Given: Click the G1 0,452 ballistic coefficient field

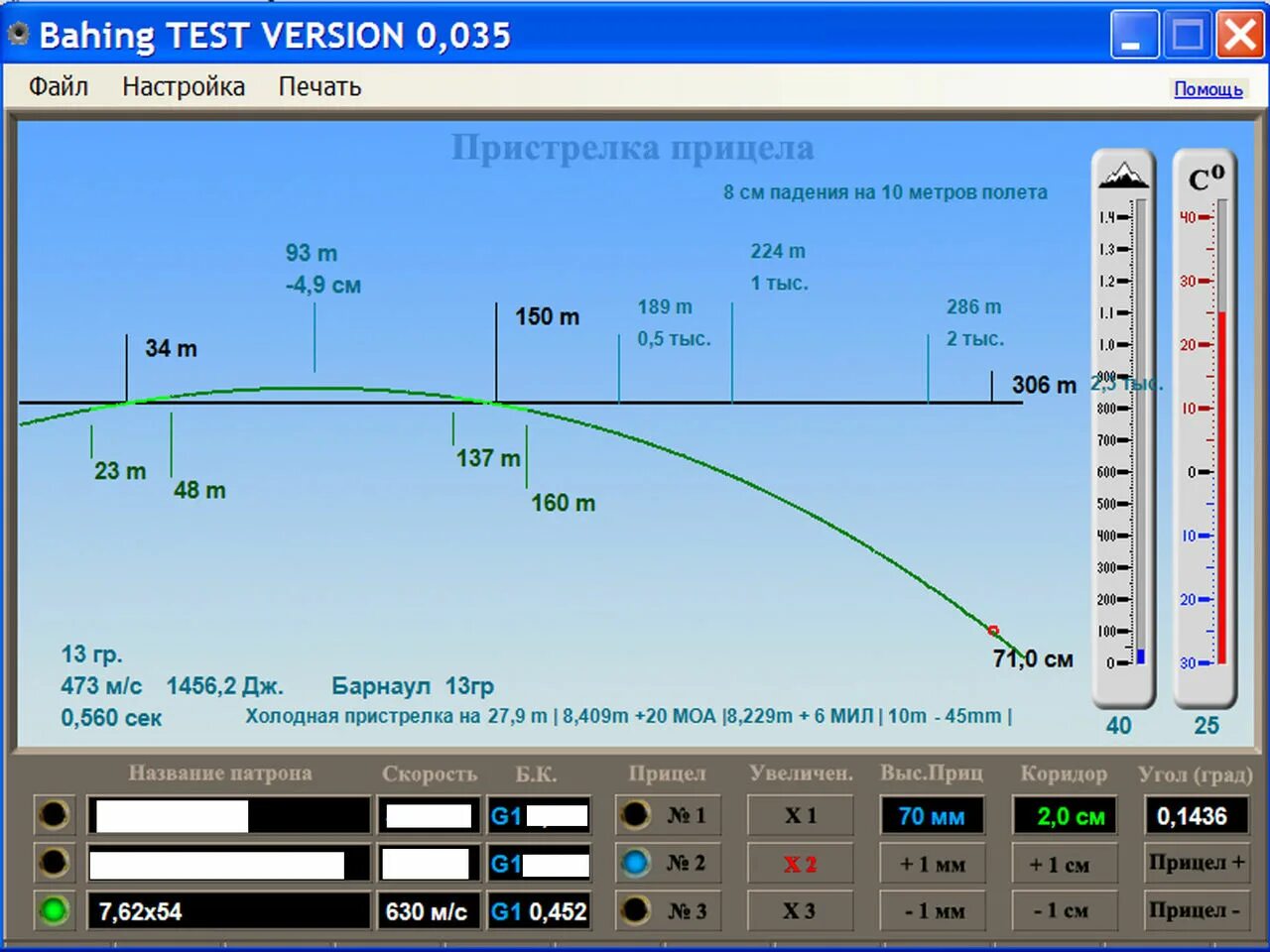Looking at the screenshot, I should coord(539,910).
